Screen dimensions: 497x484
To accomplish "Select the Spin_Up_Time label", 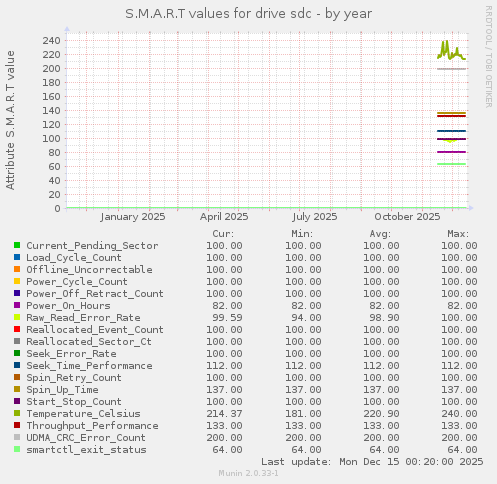I will coord(62,390).
